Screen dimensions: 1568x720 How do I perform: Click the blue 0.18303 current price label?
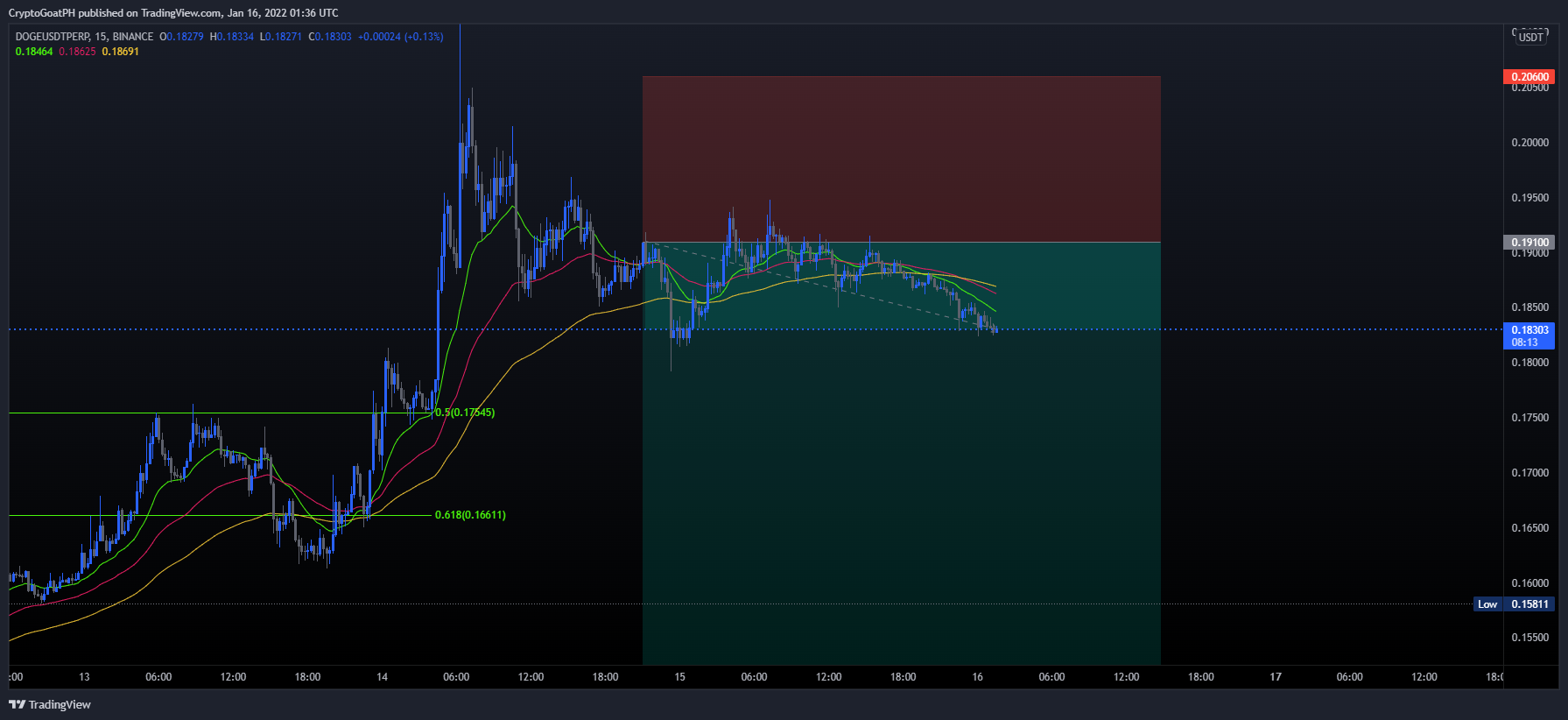(1529, 330)
